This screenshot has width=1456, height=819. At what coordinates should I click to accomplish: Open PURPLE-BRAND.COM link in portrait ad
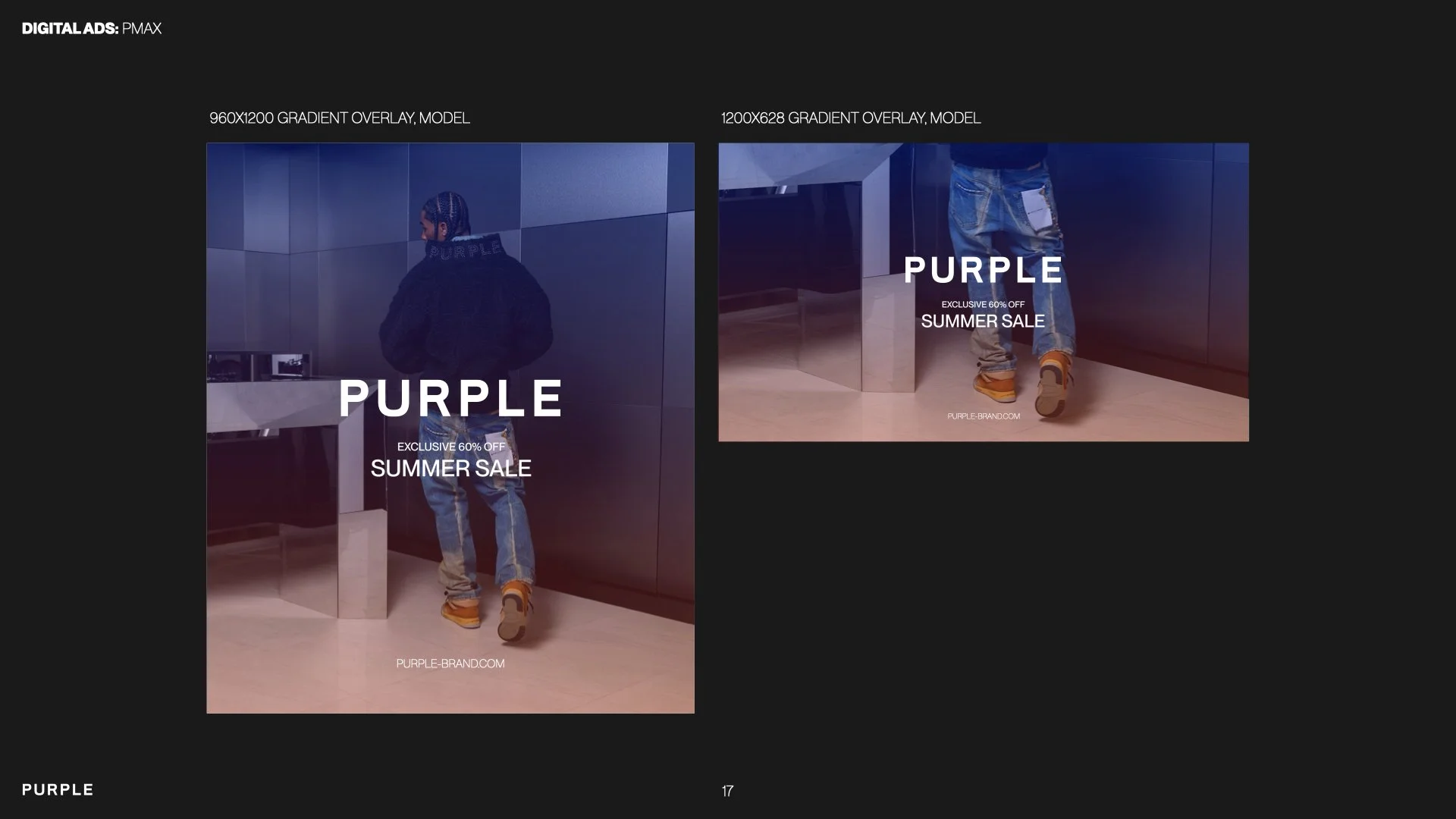pos(450,664)
